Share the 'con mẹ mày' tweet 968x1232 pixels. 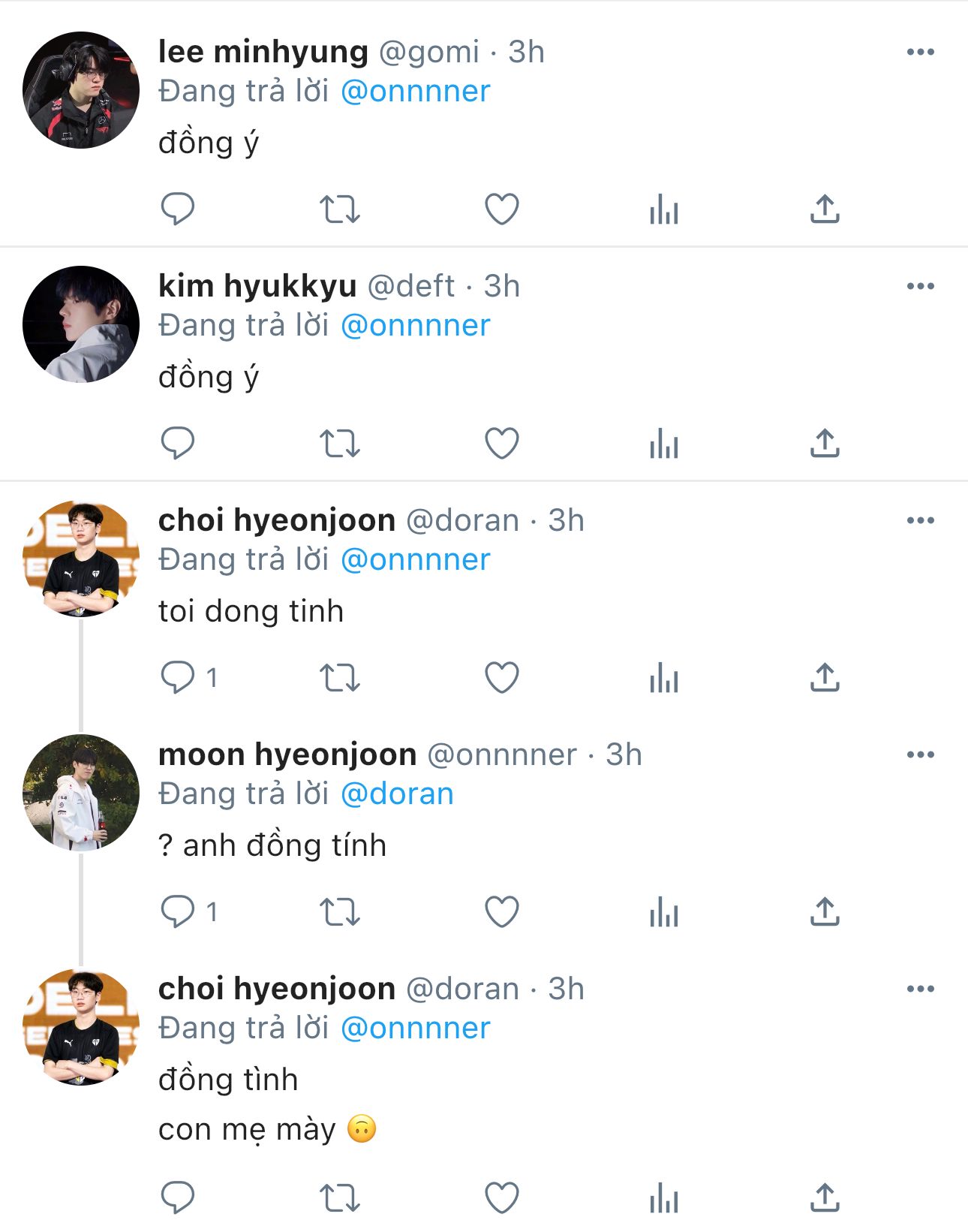point(825,1197)
